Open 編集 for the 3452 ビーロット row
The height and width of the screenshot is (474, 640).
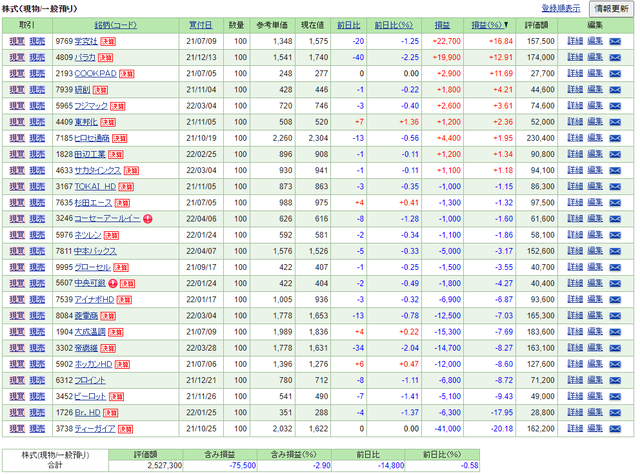point(595,396)
